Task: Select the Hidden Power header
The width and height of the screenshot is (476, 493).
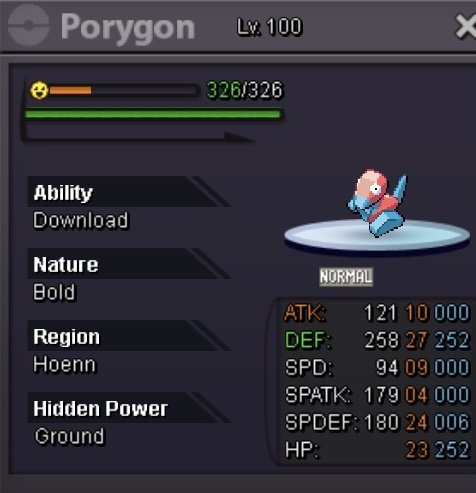Action: click(100, 408)
